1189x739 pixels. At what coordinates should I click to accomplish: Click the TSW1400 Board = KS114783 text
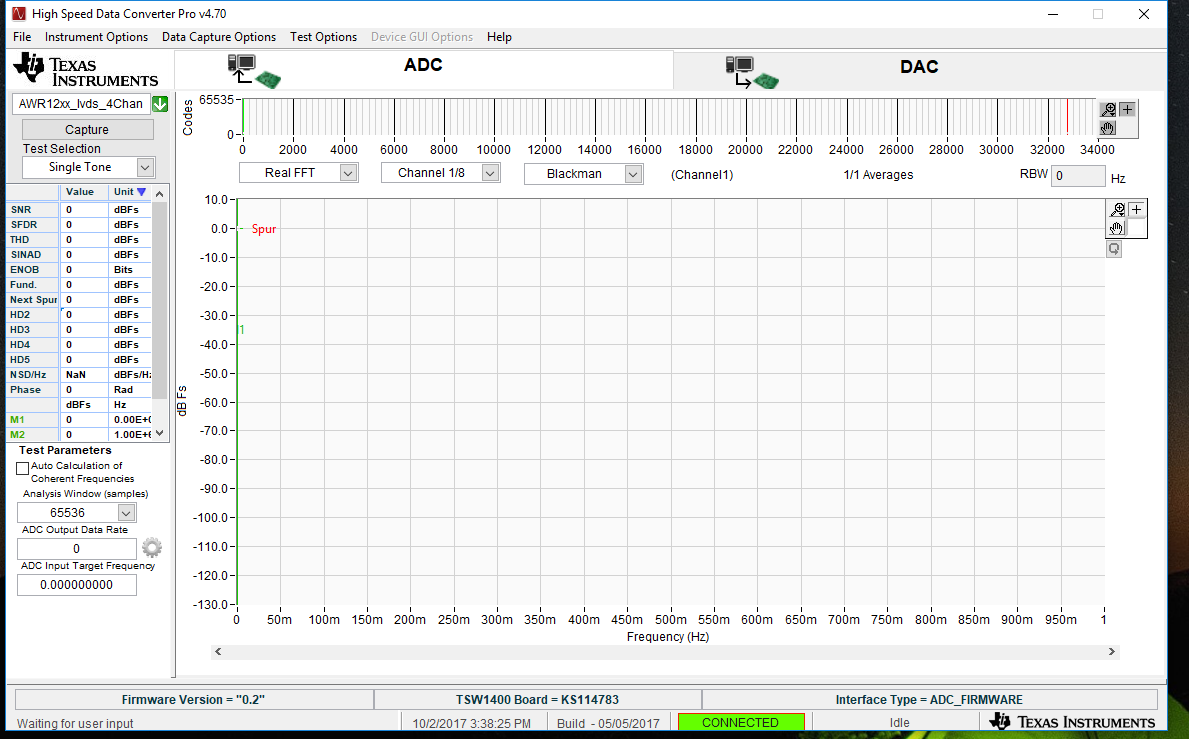(537, 700)
